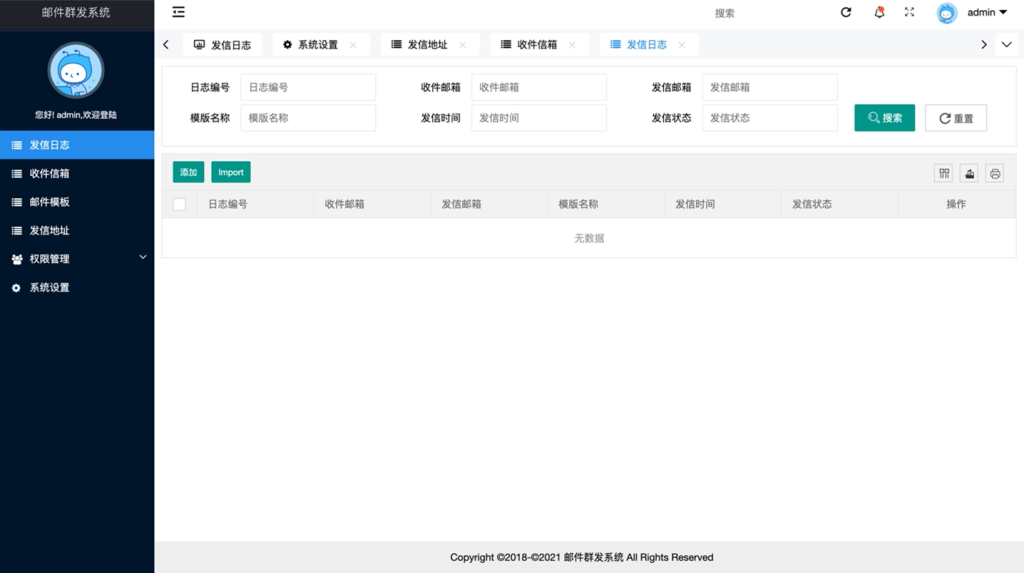Open 发信日志 in the sidebar
Screen dimensions: 1024x573
click(77, 144)
